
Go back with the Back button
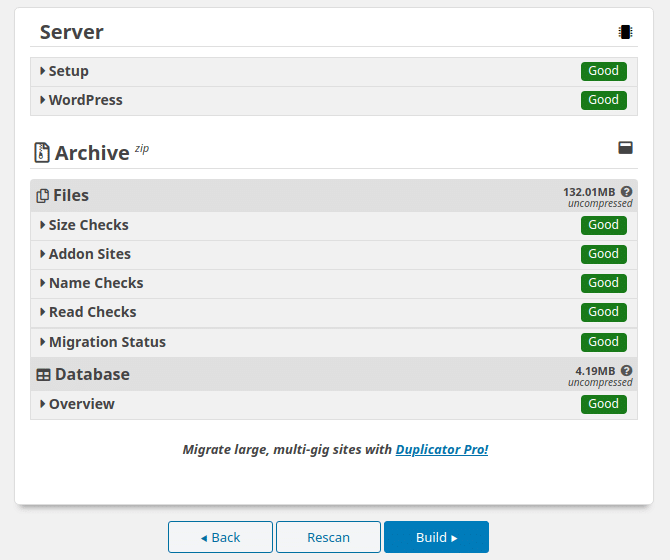[220, 537]
